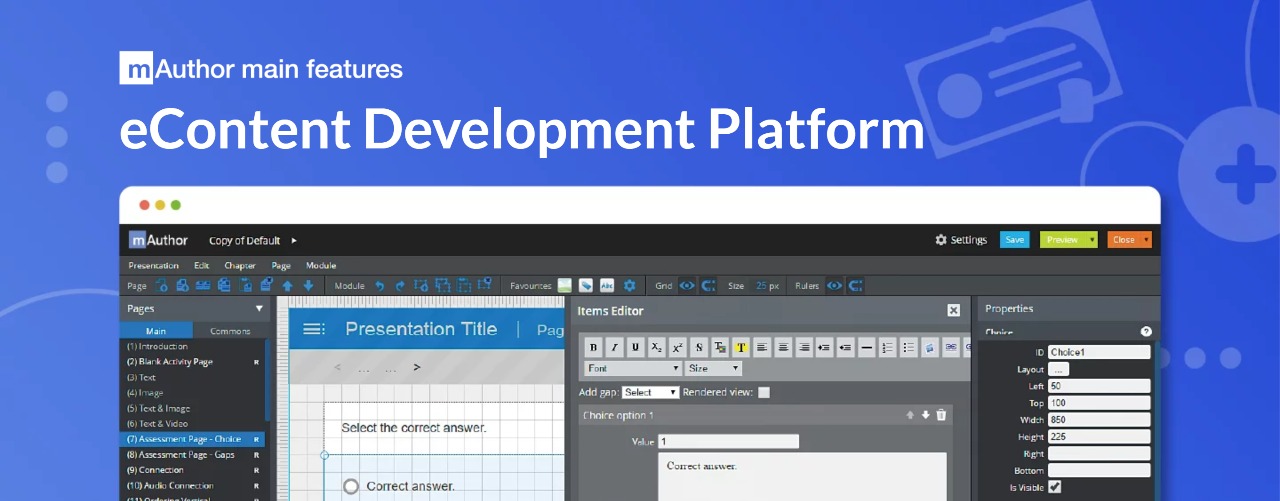Apply Italic in the Items Editor

click(x=615, y=347)
